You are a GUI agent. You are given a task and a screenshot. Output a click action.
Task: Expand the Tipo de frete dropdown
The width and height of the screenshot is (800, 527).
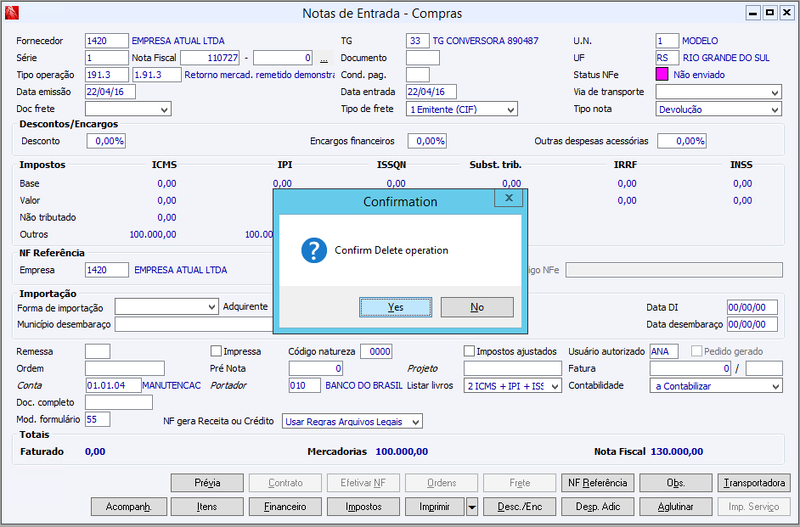pos(462,109)
